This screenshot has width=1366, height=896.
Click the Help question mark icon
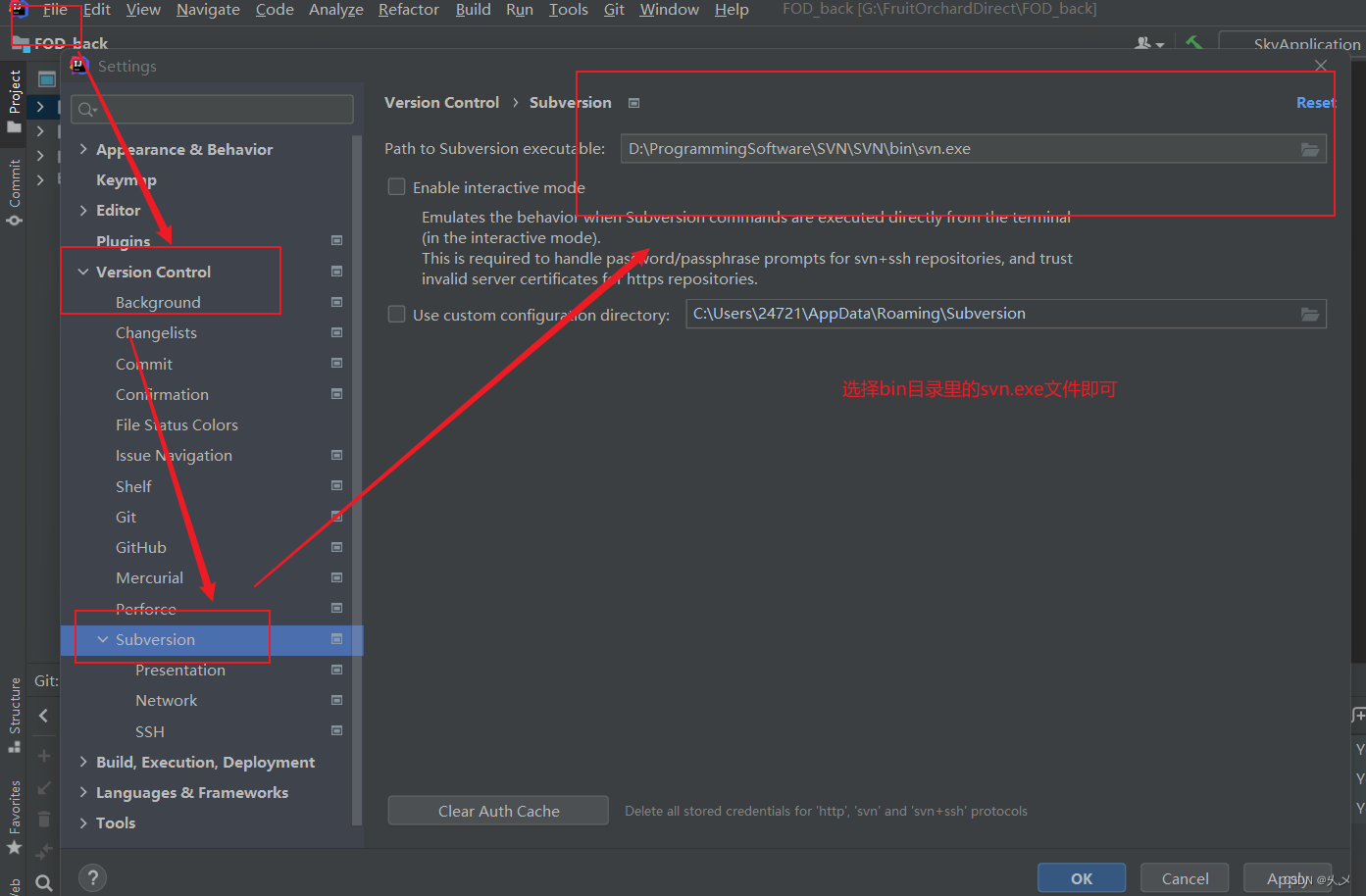92,877
